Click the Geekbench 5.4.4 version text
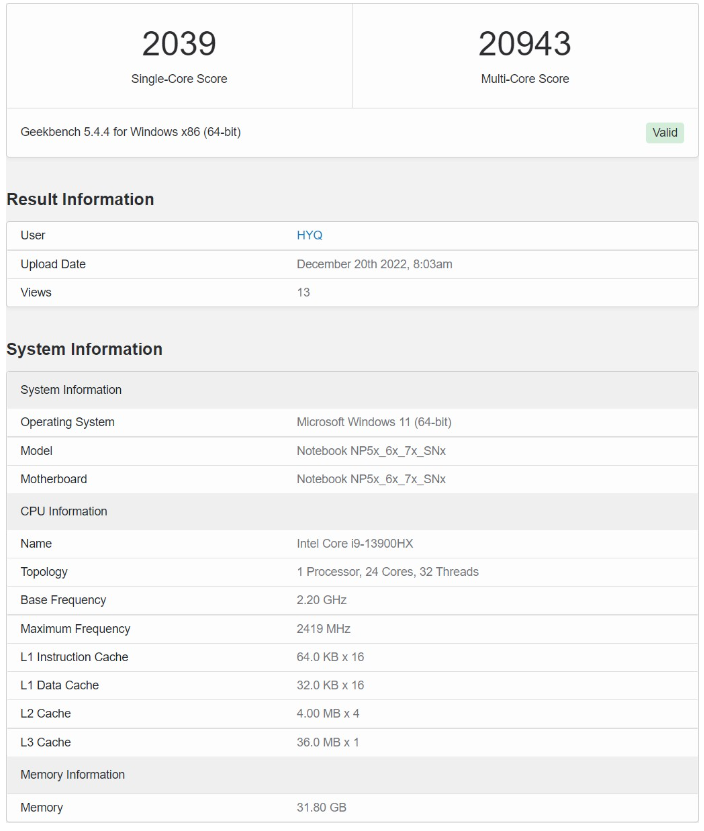Screen dimensions: 704x831 click(x=130, y=132)
